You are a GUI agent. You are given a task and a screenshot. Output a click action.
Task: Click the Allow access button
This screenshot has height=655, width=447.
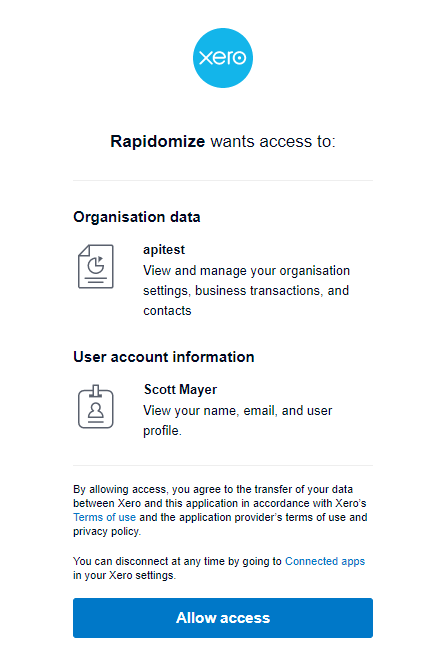[223, 618]
